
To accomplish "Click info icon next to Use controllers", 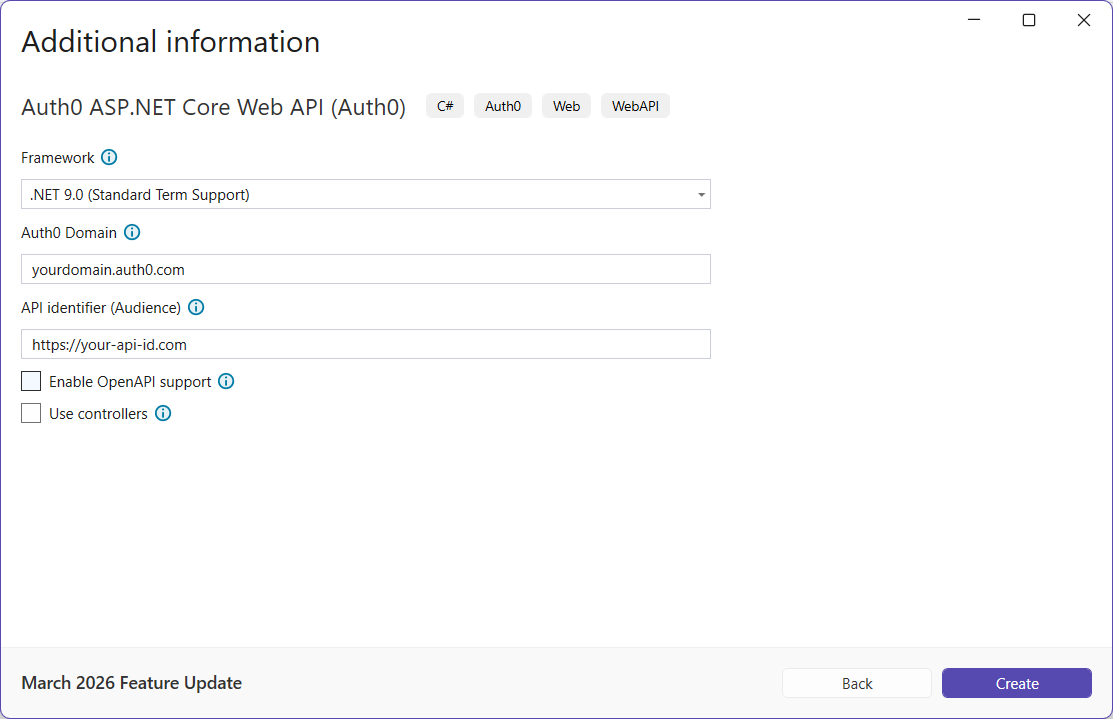I will point(163,413).
